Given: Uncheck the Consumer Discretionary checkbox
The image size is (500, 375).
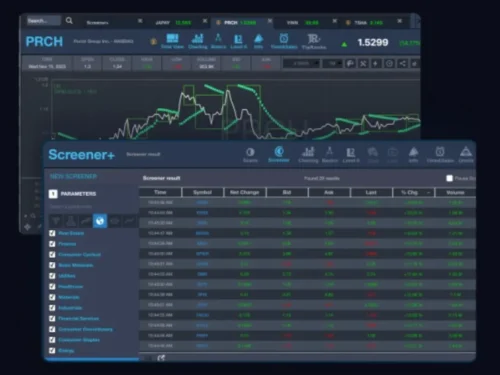Looking at the screenshot, I should (x=52, y=329).
